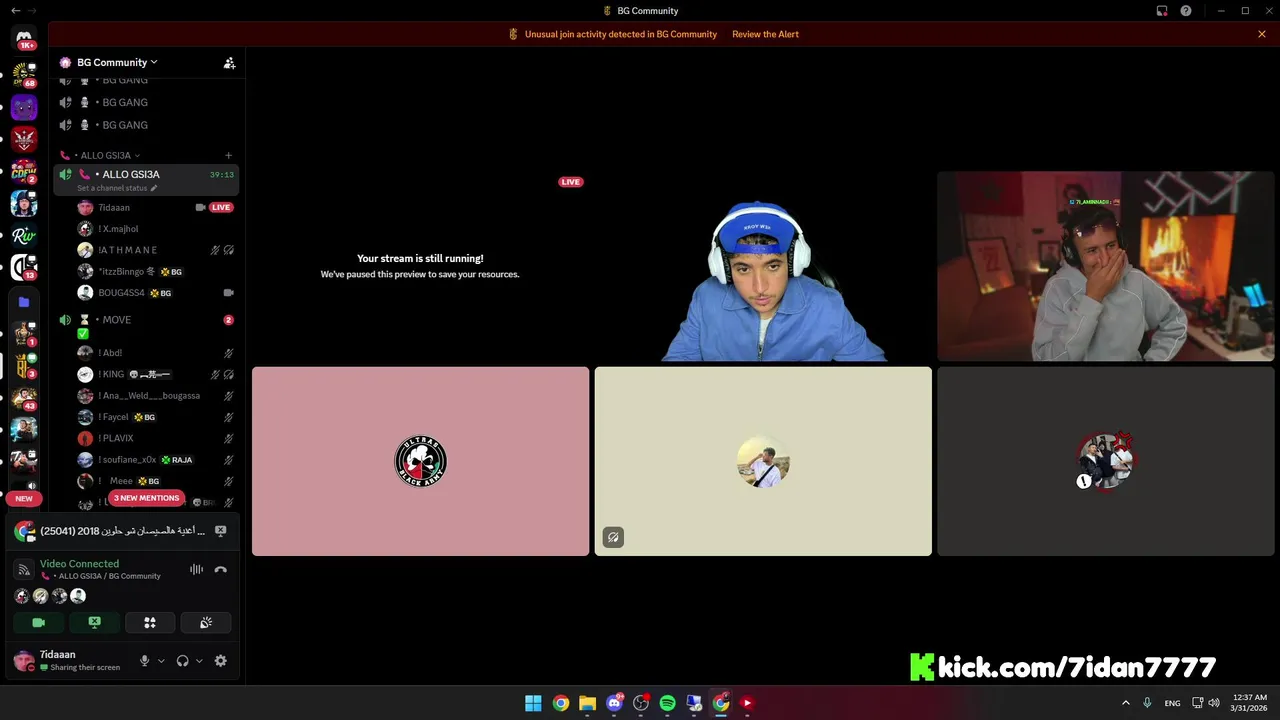The image size is (1280, 720).
Task: Open the help icon in the title bar
Action: coord(1186,11)
